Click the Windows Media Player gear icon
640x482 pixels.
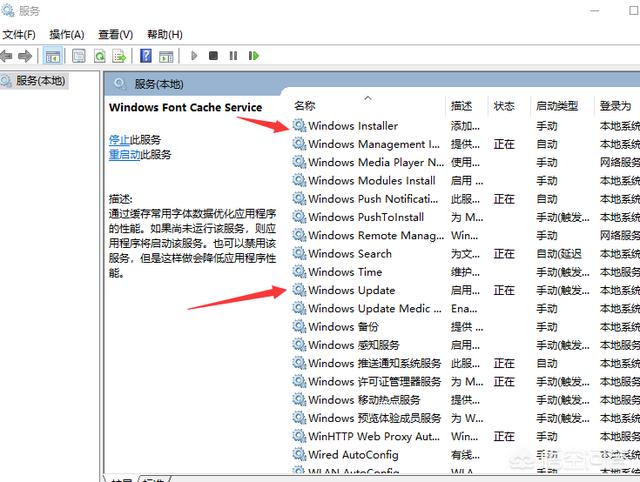pos(299,162)
